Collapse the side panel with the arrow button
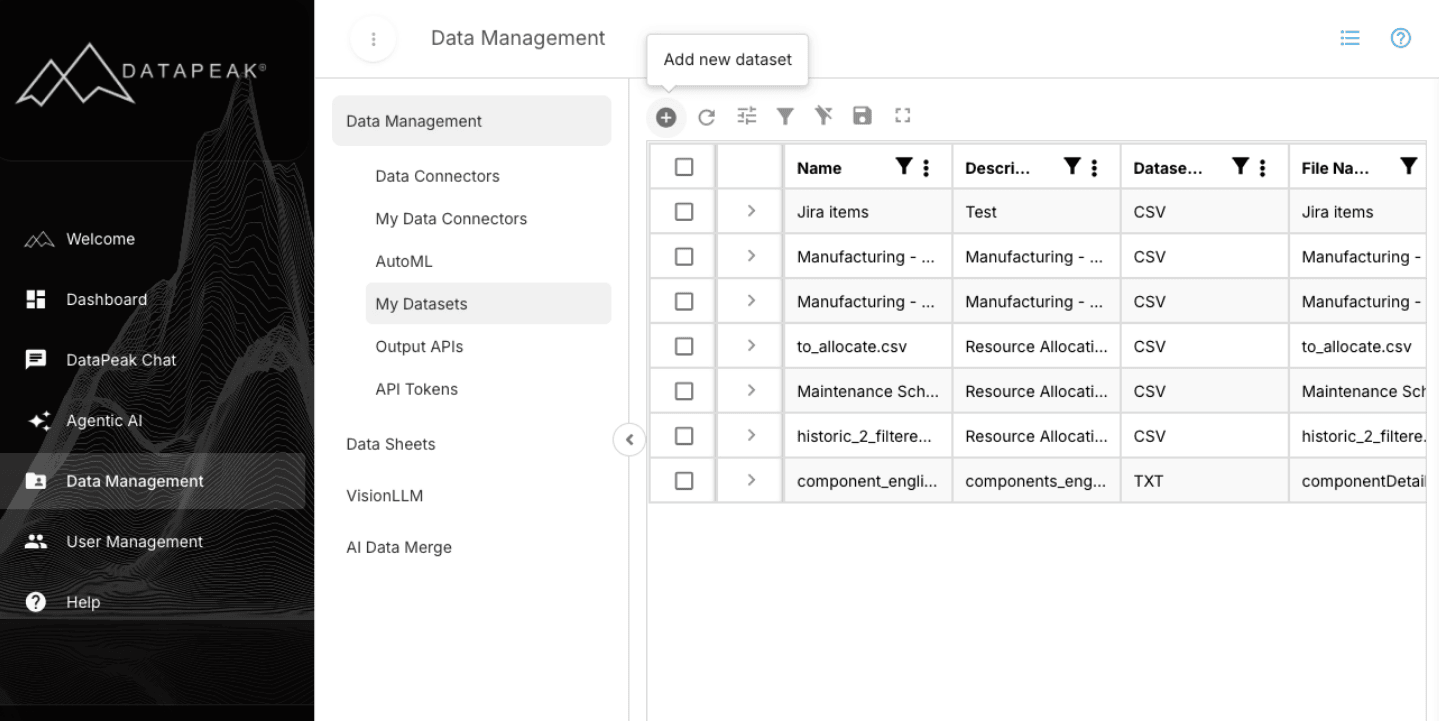The height and width of the screenshot is (721, 1439). [x=629, y=439]
